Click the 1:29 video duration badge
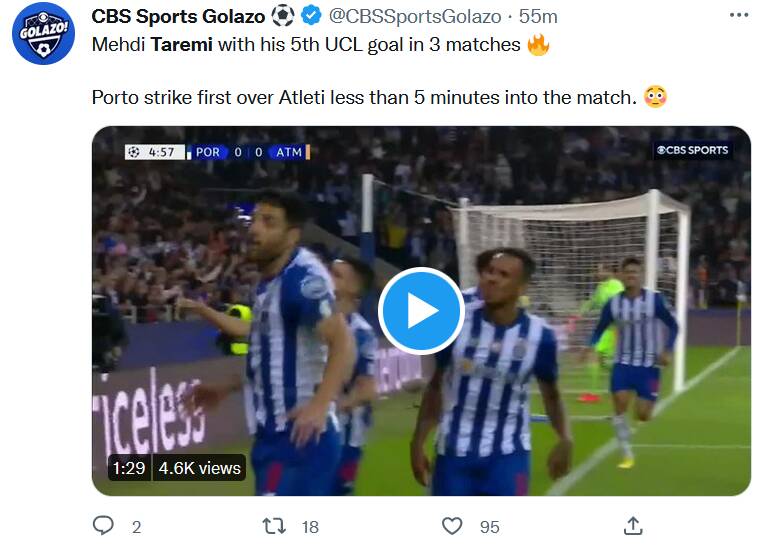The width and height of the screenshot is (772, 550). 128,467
